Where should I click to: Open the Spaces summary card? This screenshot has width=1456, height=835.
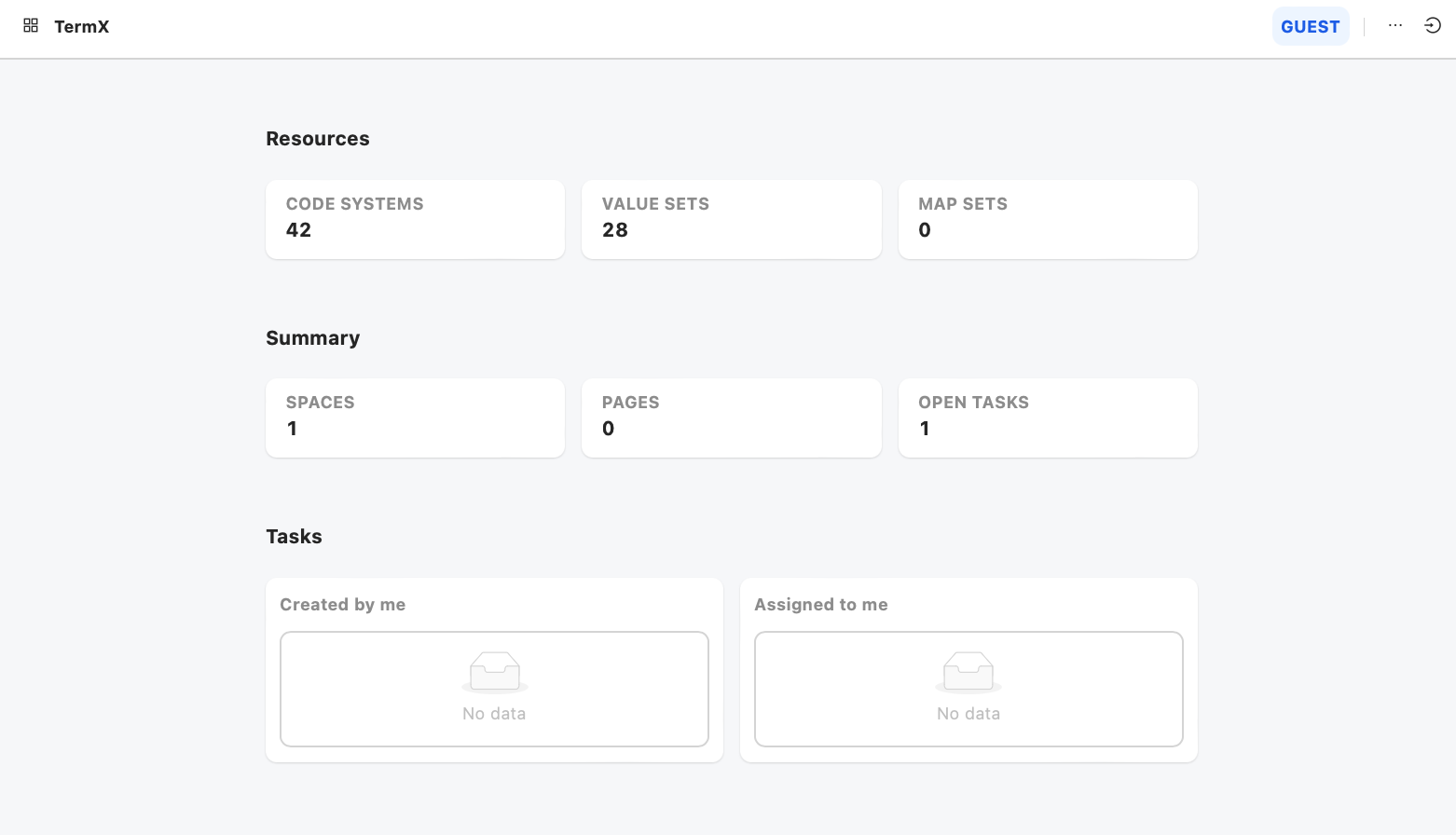coord(415,417)
